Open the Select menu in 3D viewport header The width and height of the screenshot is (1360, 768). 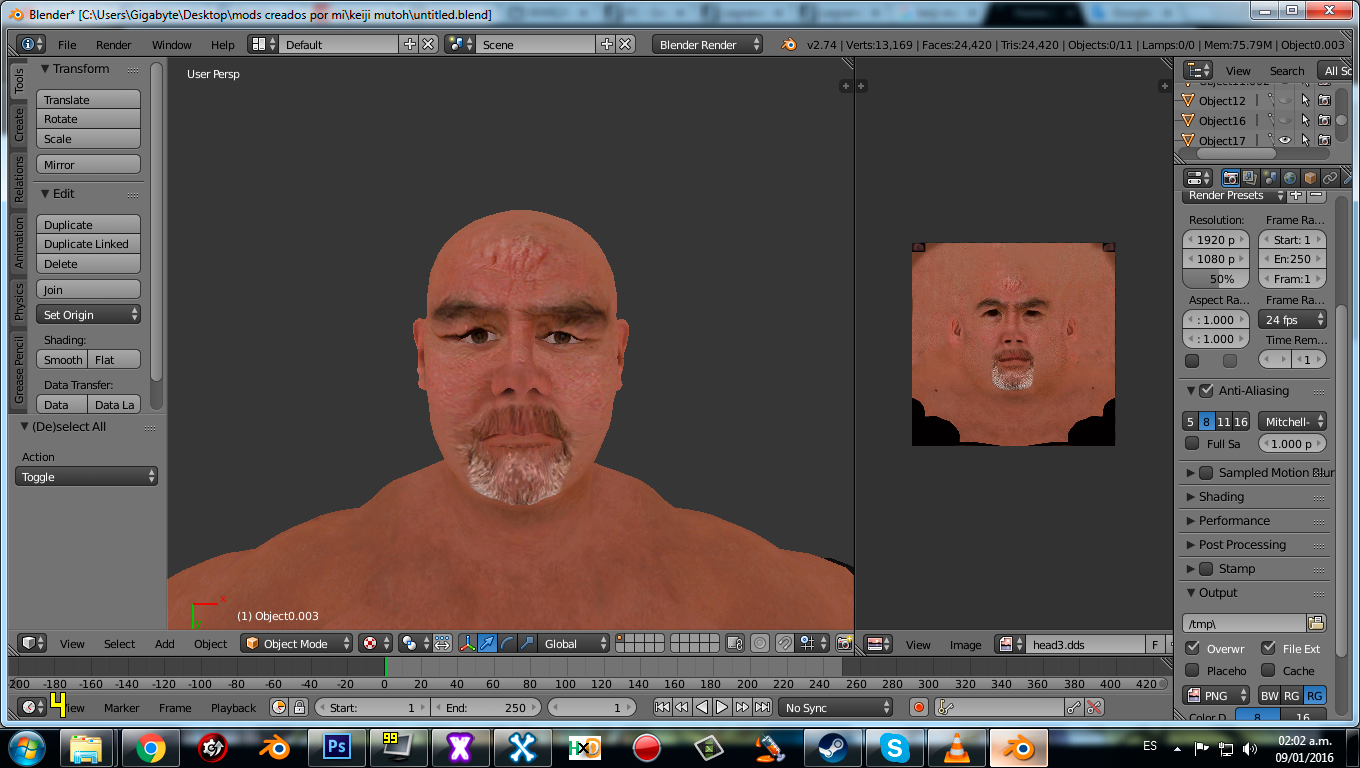click(119, 644)
